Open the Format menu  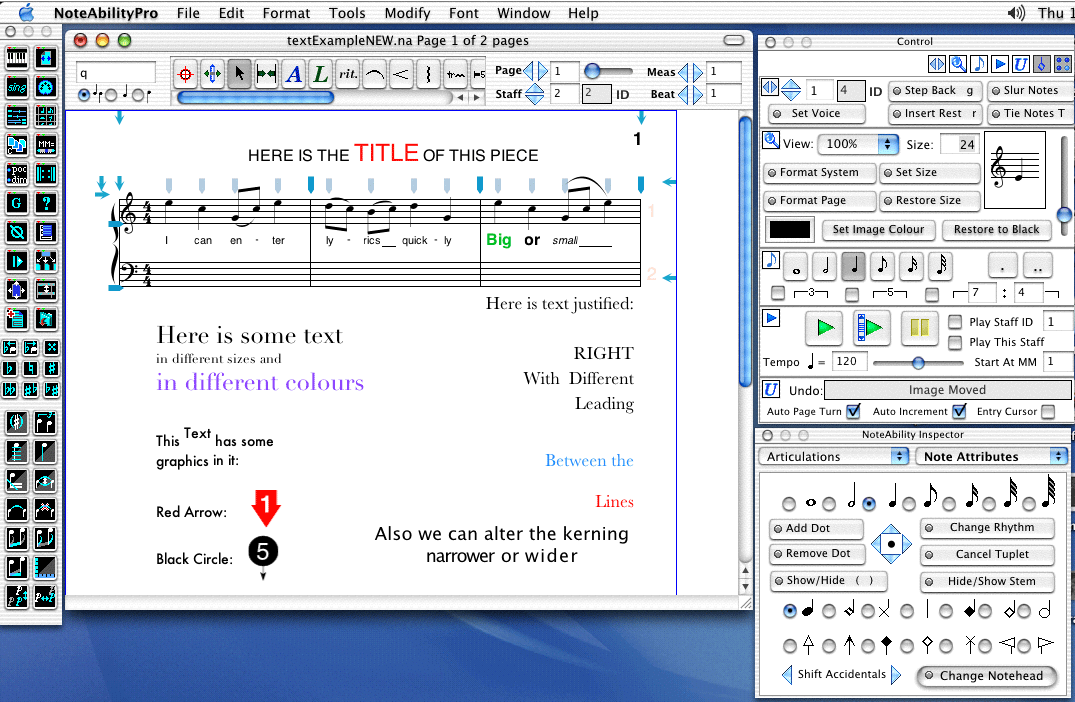pyautogui.click(x=286, y=13)
